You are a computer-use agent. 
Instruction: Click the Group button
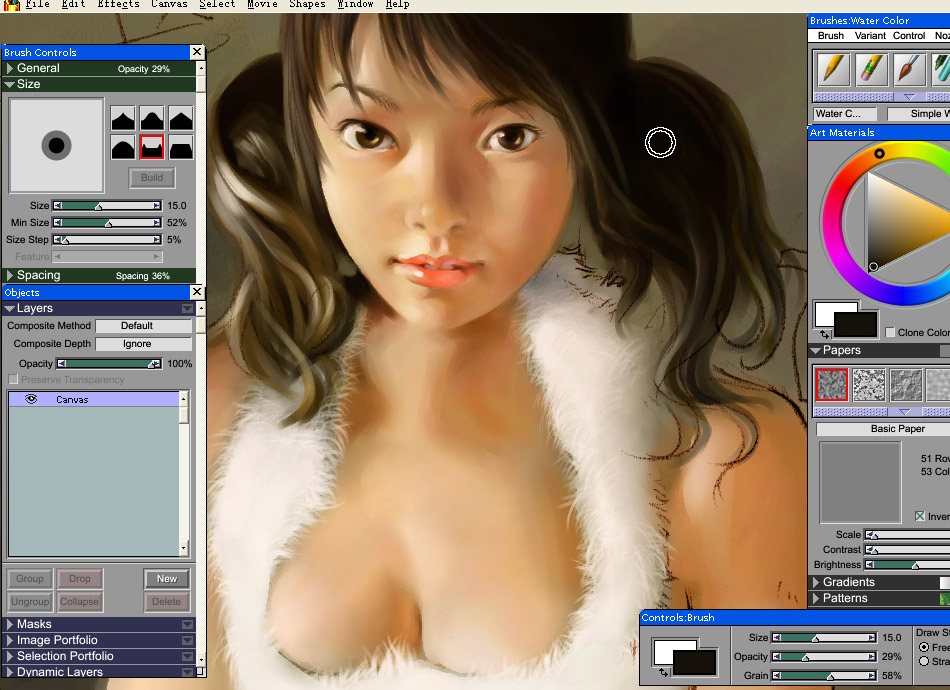30,579
